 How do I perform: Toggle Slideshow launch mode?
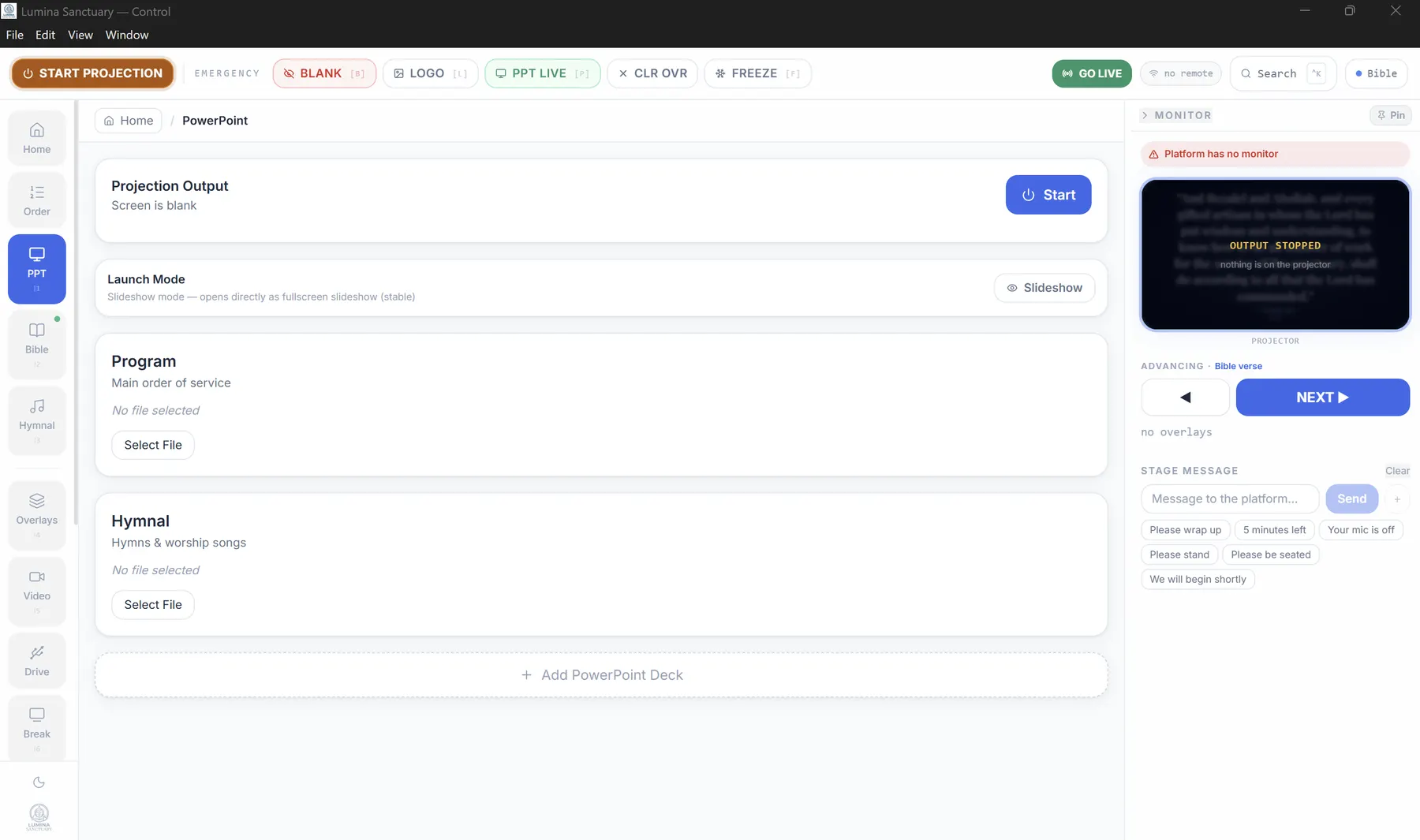tap(1044, 288)
